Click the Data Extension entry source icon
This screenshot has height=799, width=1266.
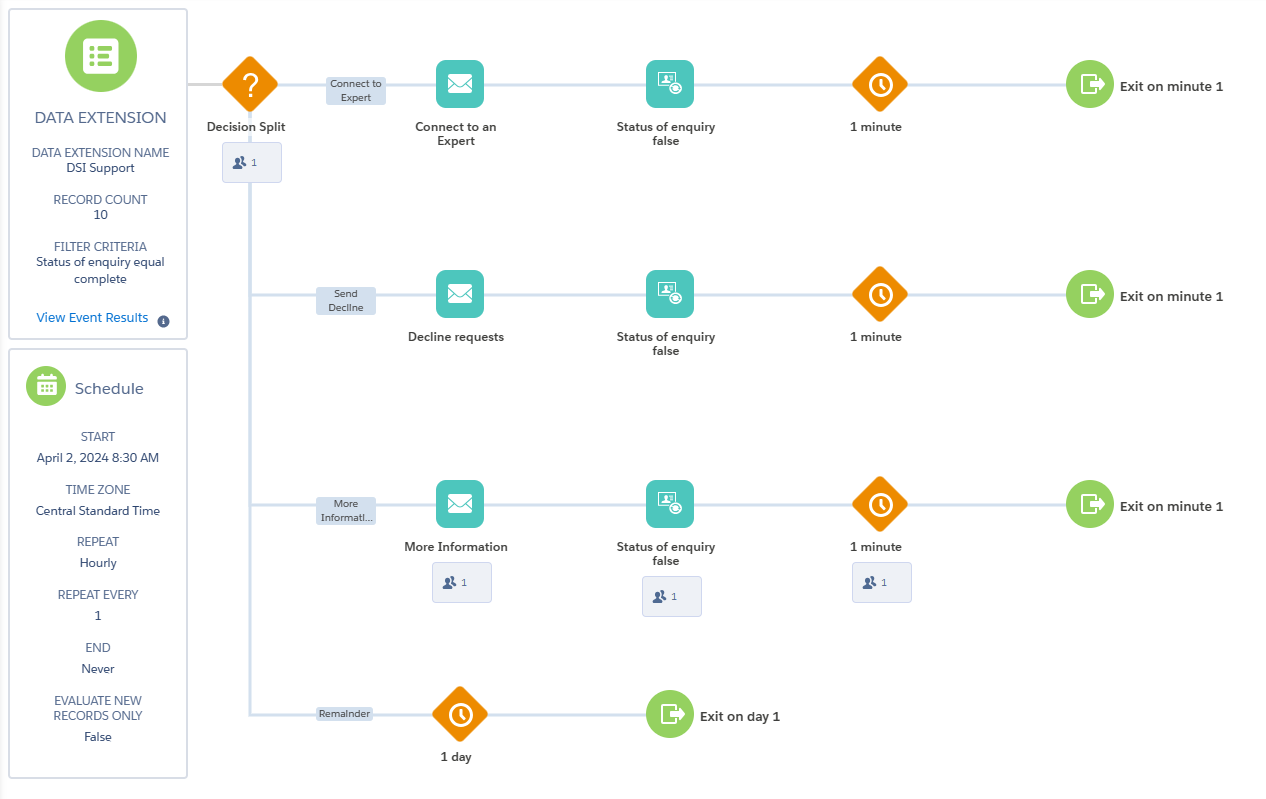(x=100, y=55)
